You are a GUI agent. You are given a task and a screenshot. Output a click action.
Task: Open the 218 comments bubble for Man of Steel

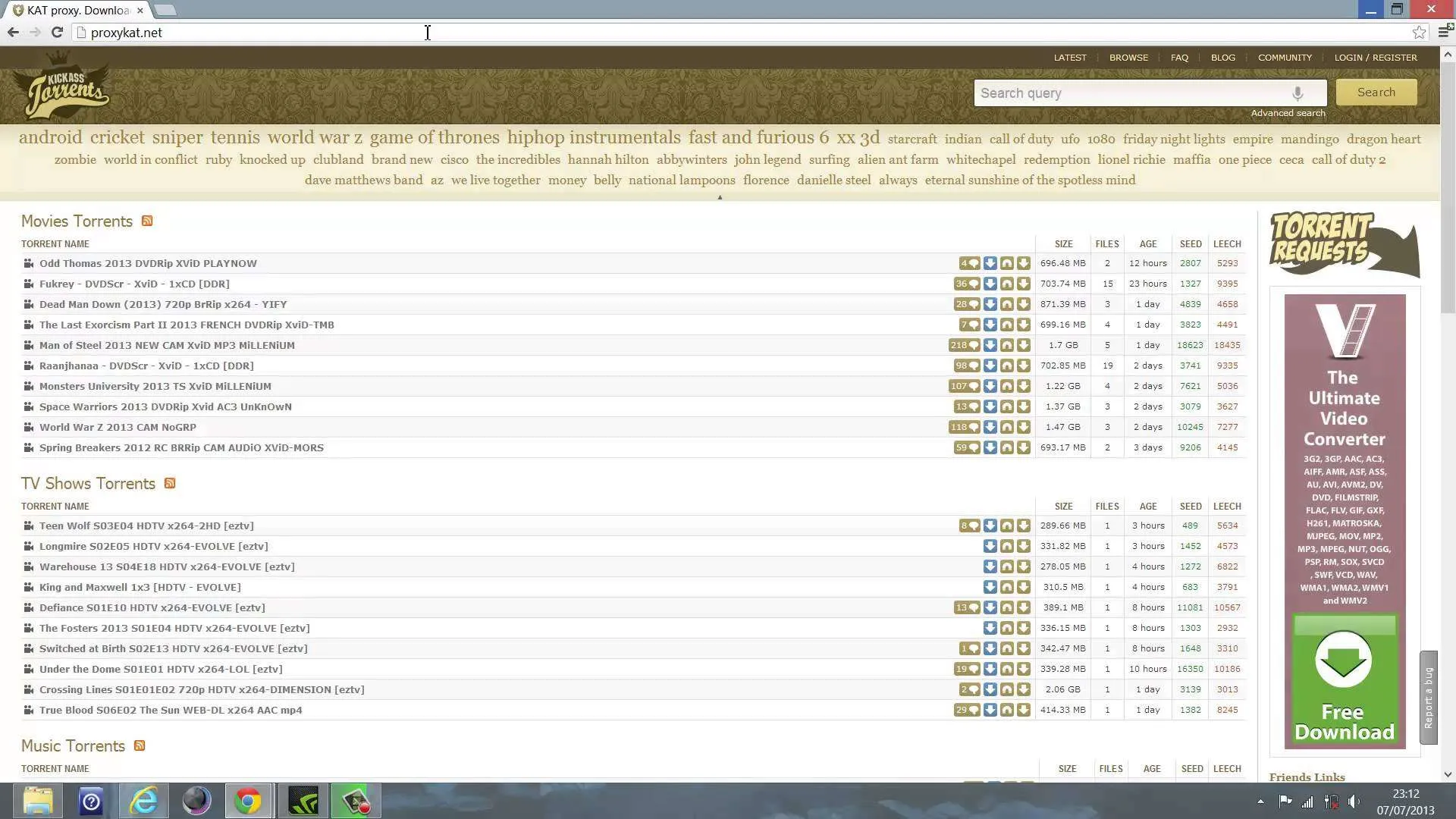(964, 345)
